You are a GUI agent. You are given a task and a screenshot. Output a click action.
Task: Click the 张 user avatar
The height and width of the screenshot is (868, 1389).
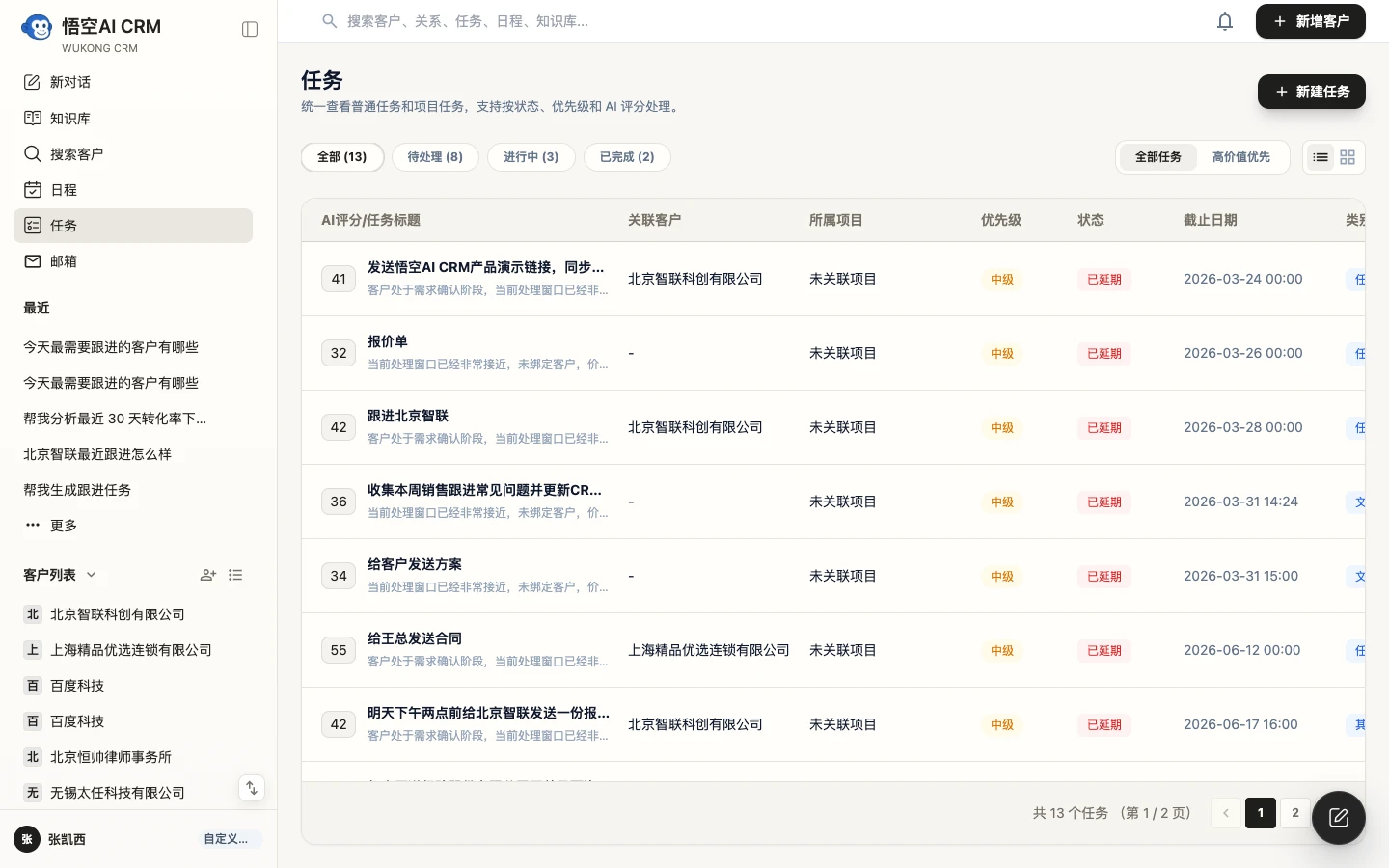pyautogui.click(x=27, y=839)
